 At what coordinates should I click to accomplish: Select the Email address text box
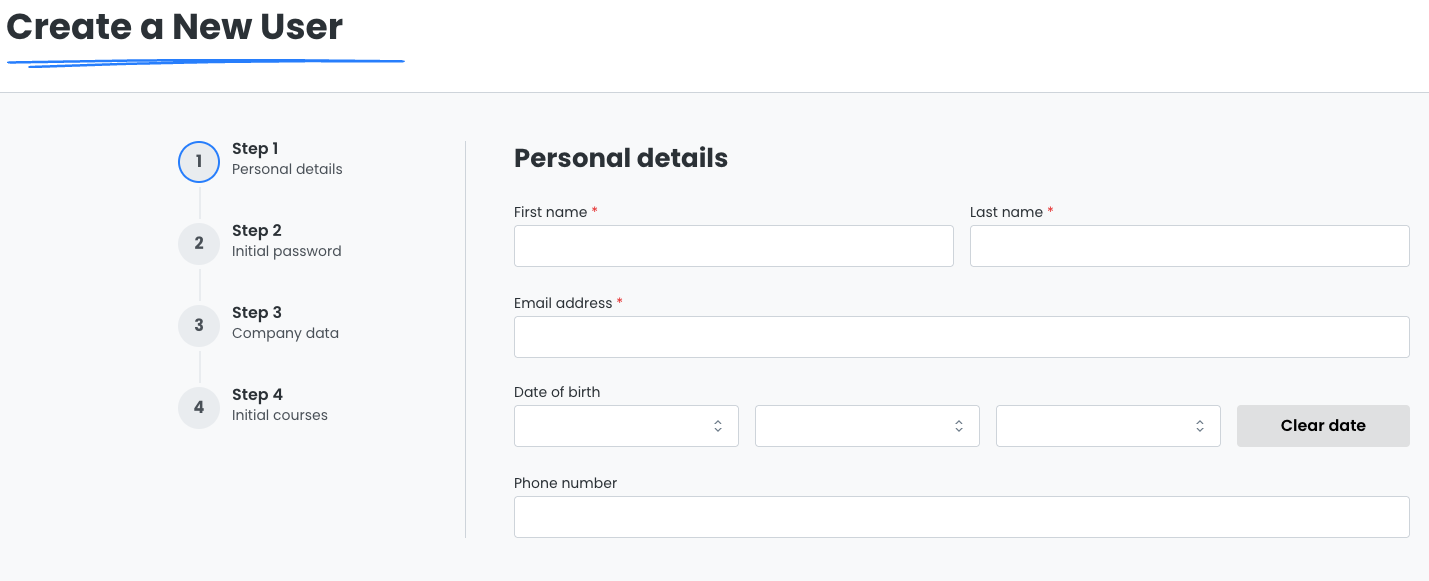click(x=961, y=337)
